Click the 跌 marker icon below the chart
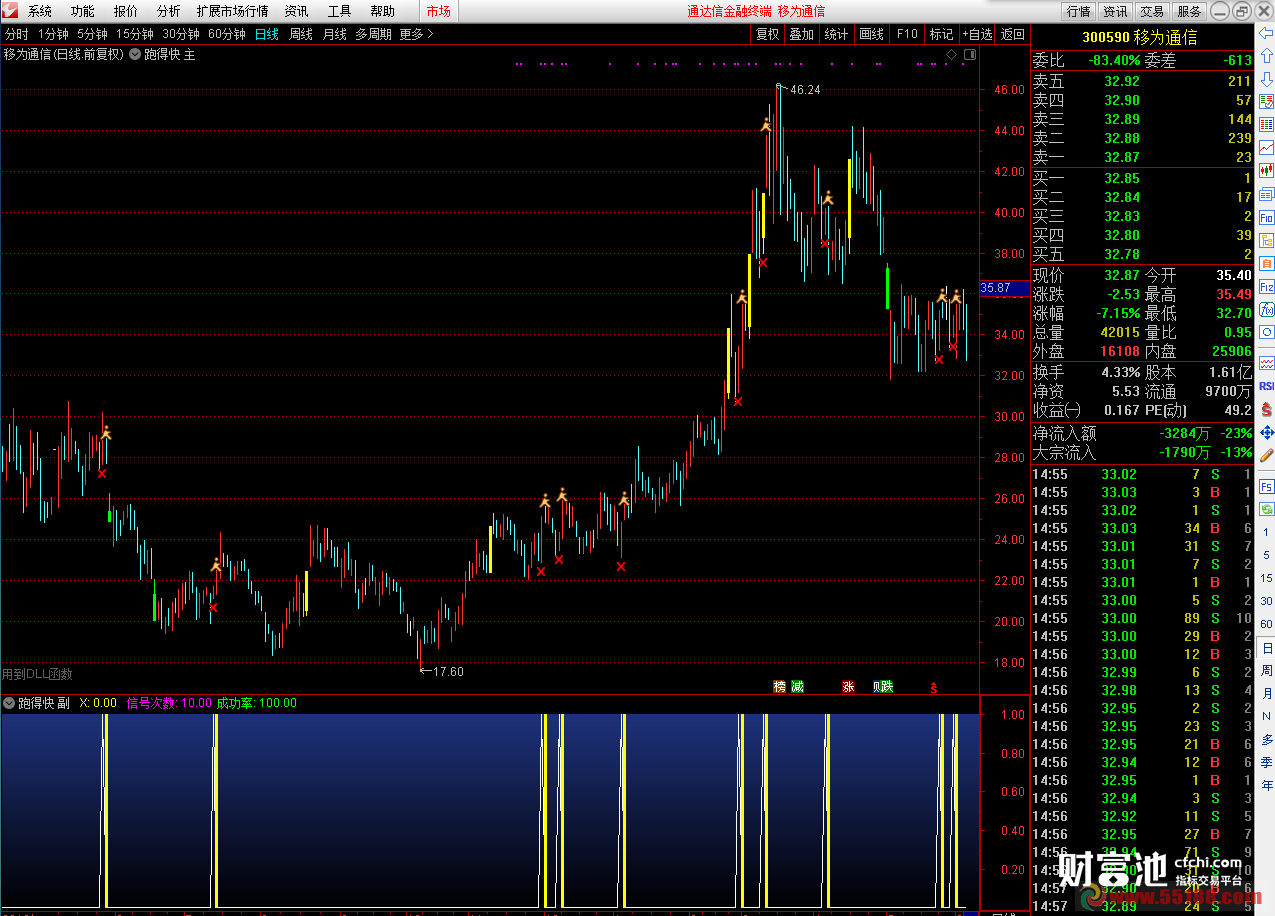This screenshot has width=1275, height=916. (x=885, y=686)
